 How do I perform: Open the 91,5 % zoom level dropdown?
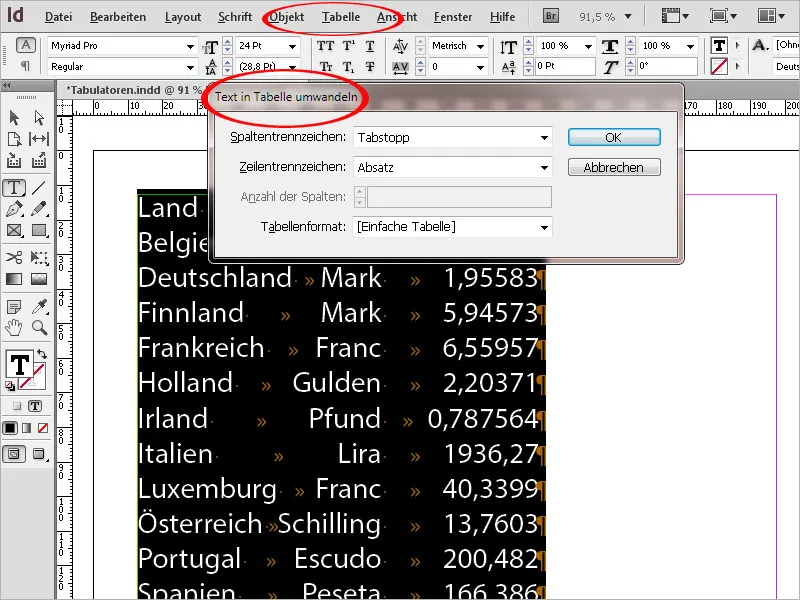628,16
